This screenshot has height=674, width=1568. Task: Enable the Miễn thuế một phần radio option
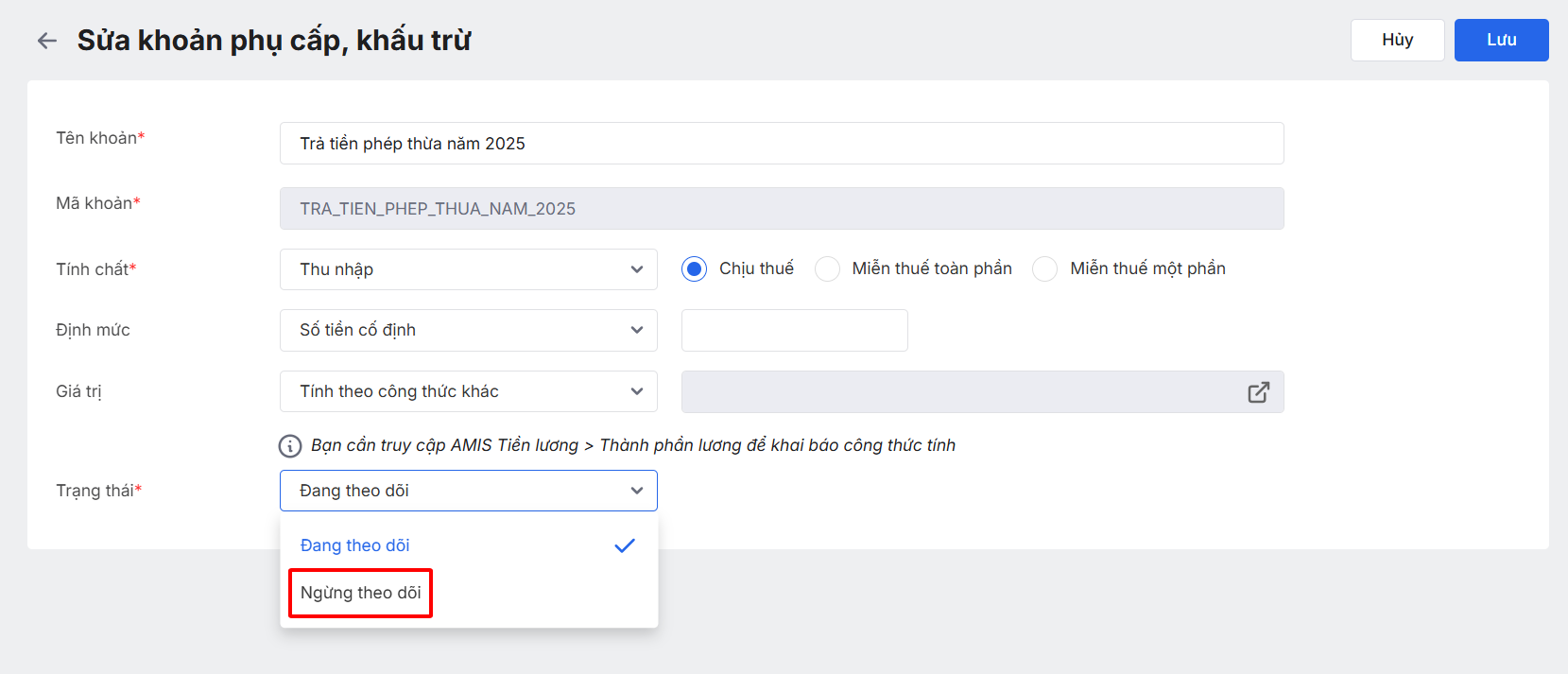(x=1044, y=269)
